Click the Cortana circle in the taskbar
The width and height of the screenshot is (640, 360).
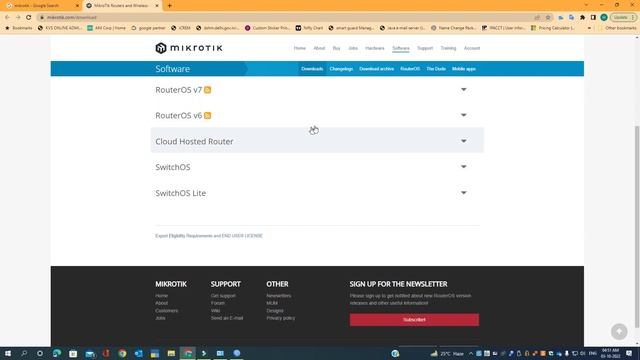pos(40,353)
